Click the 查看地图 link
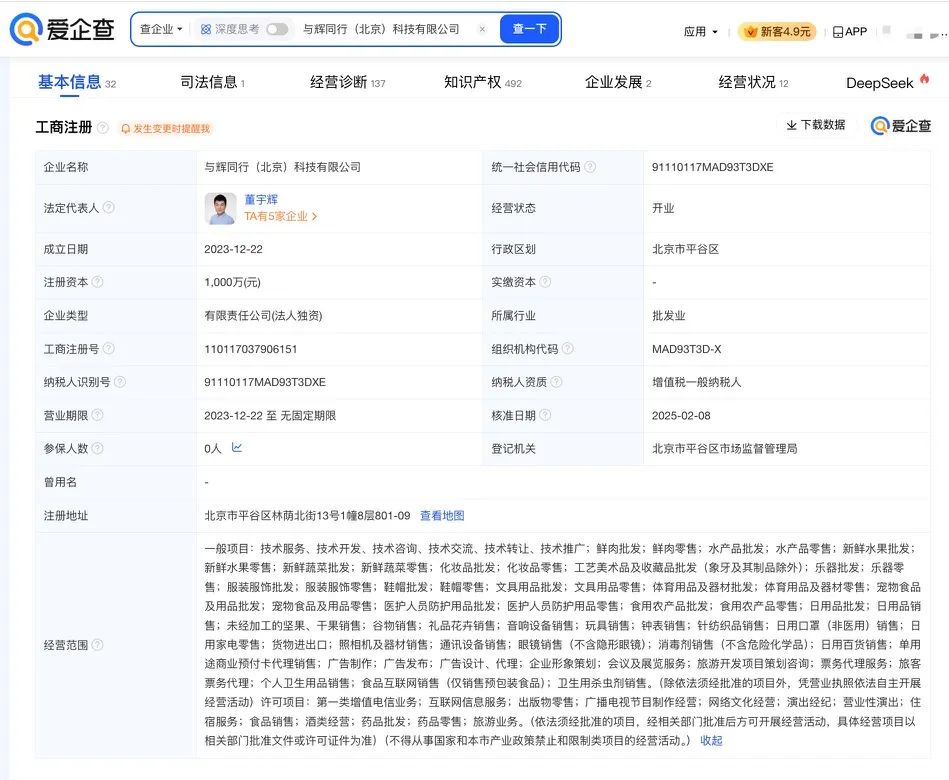Screen dimensions: 949x780 coord(442,516)
